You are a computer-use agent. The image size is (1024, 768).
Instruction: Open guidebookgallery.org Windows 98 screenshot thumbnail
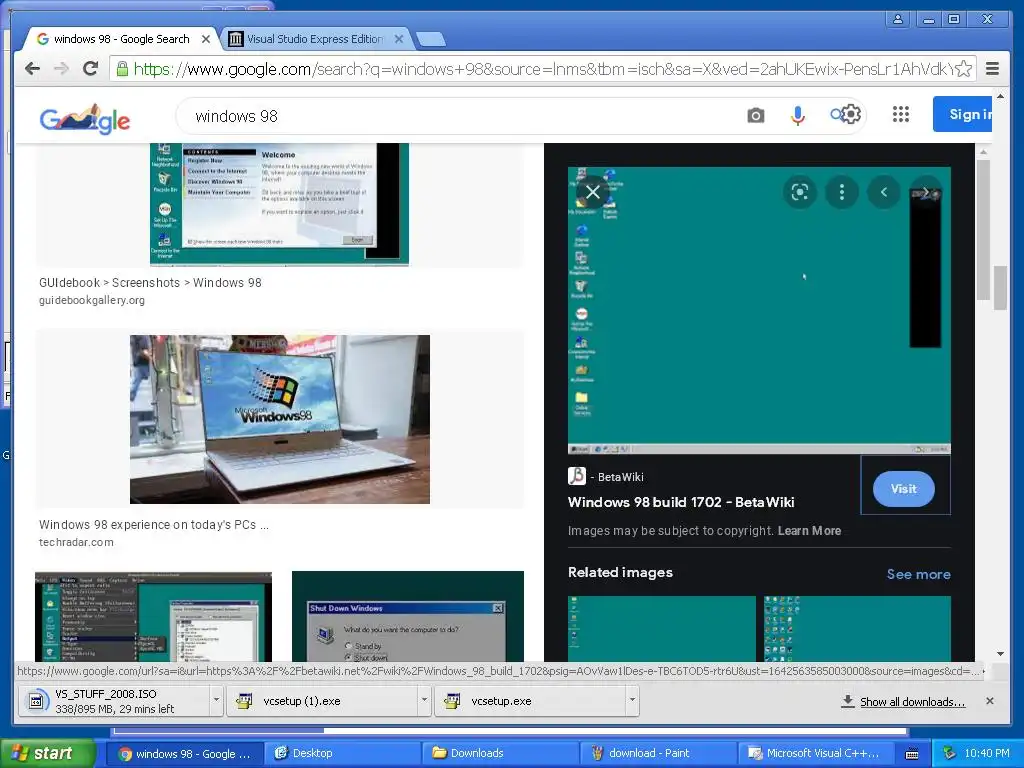click(x=280, y=204)
